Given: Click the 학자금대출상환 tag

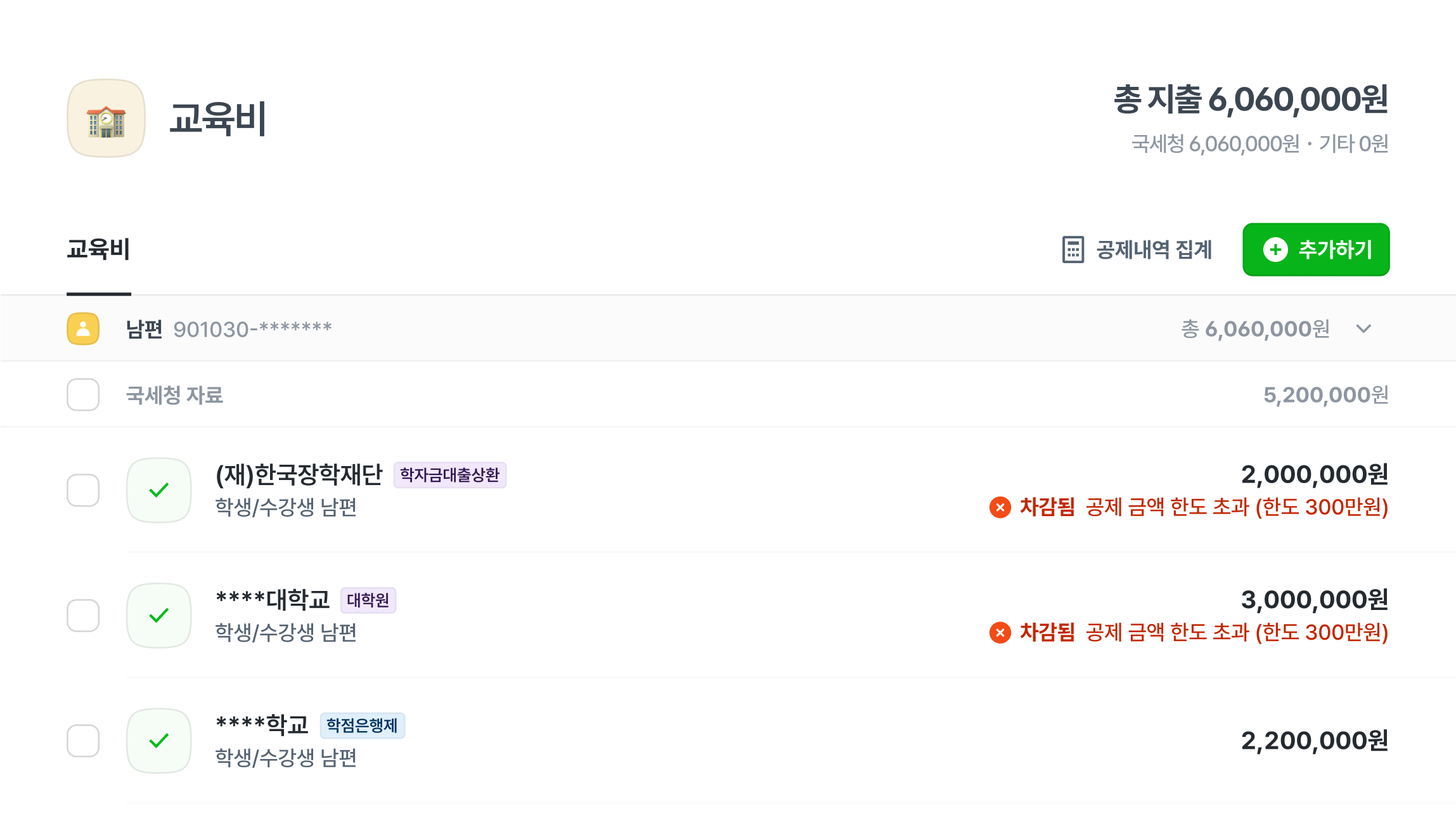Looking at the screenshot, I should click(x=449, y=475).
